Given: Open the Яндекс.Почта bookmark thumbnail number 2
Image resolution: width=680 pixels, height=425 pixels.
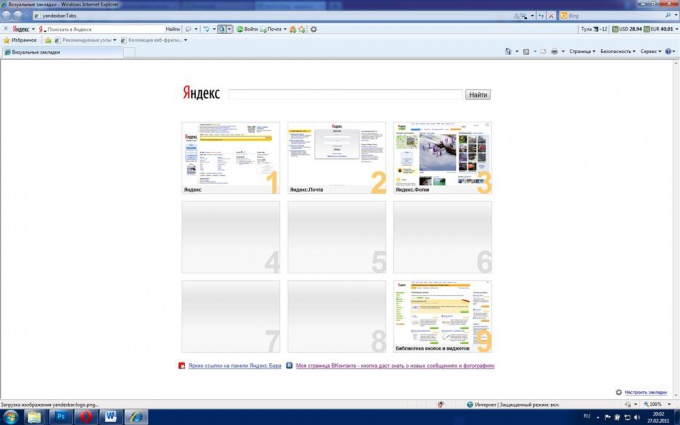Looking at the screenshot, I should point(337,157).
